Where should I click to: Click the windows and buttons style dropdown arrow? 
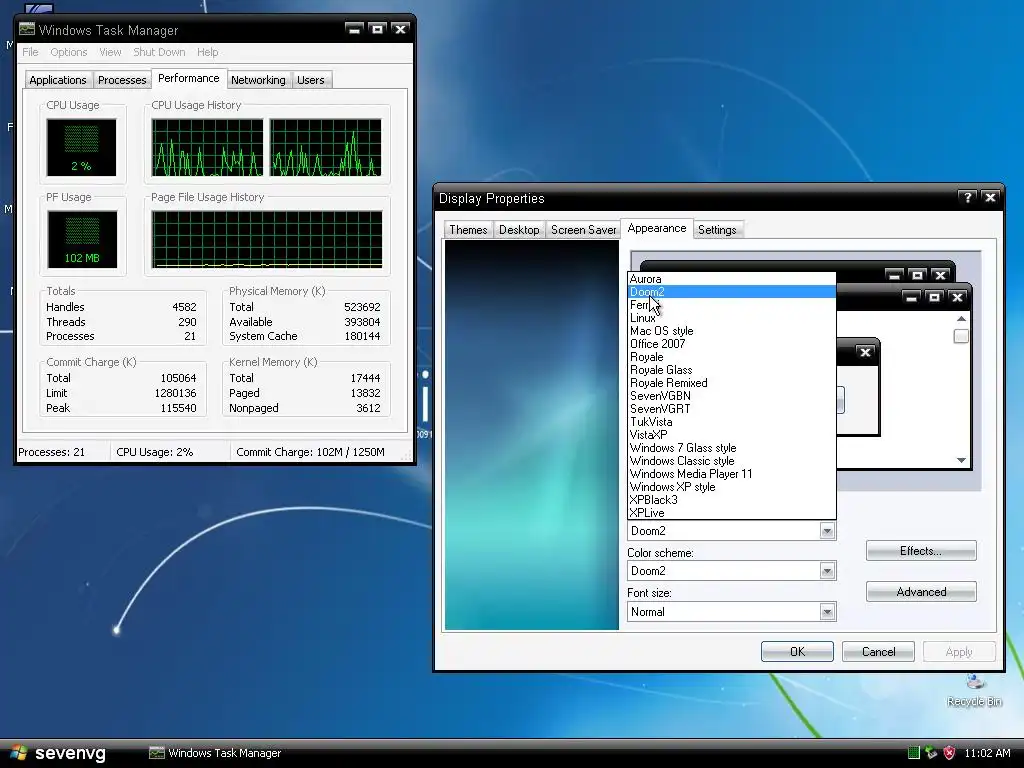(x=827, y=531)
